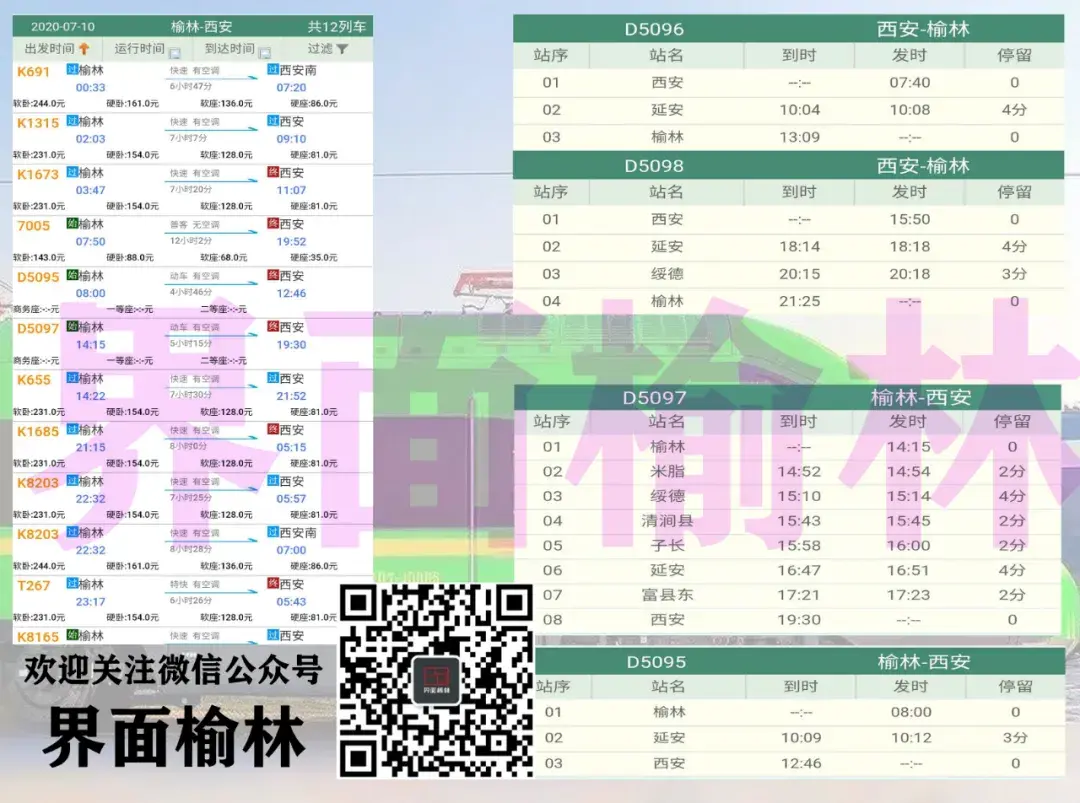Select the D5096 西安-榆林 timetable header
This screenshot has height=803, width=1080.
tap(788, 29)
